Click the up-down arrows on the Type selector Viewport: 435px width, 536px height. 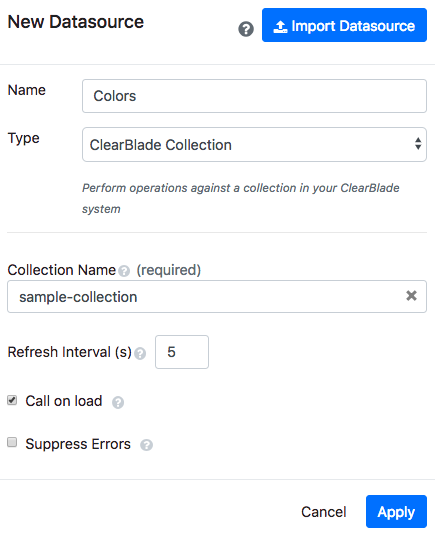pos(418,144)
